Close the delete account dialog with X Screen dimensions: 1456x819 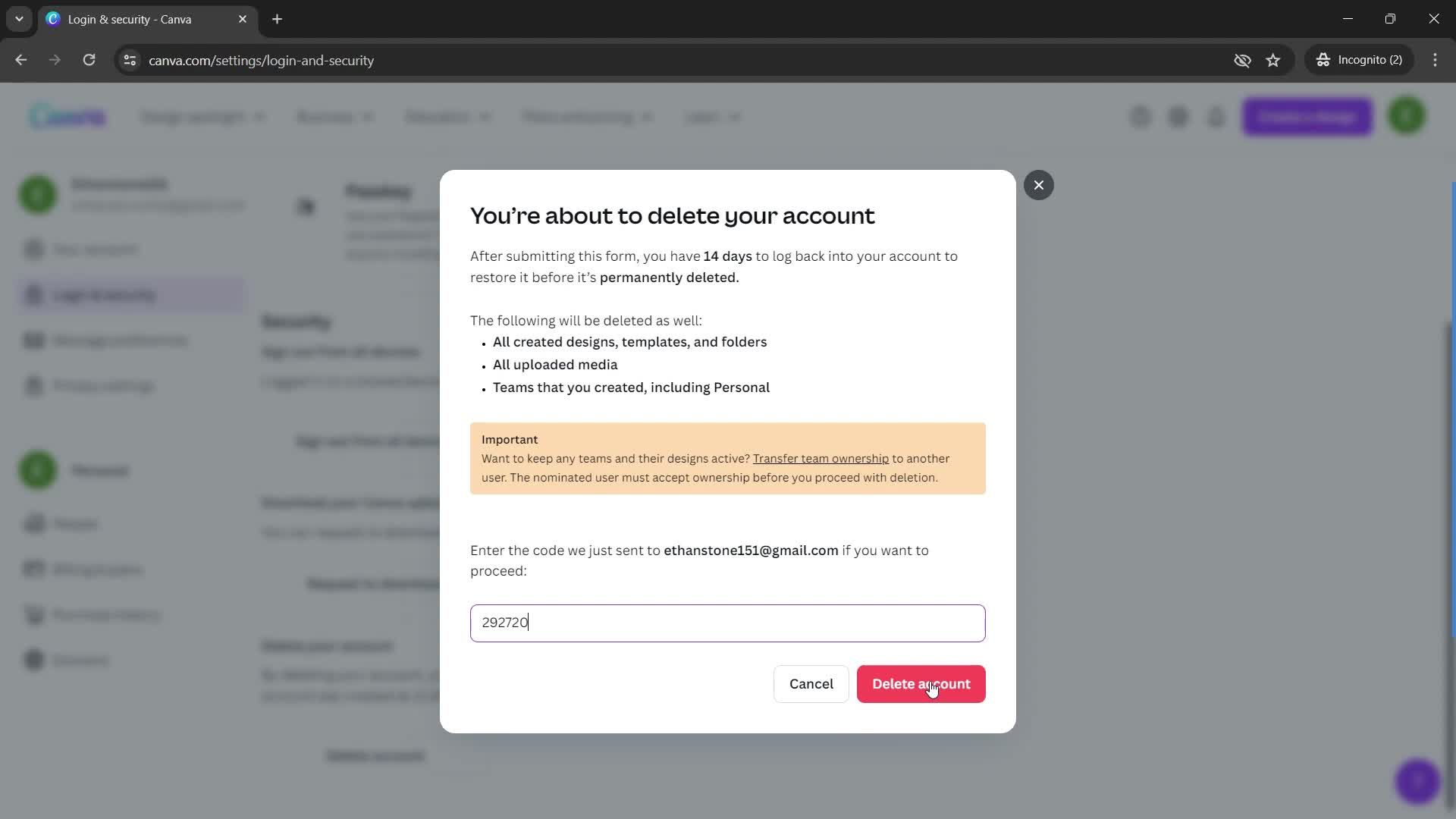(x=1038, y=185)
